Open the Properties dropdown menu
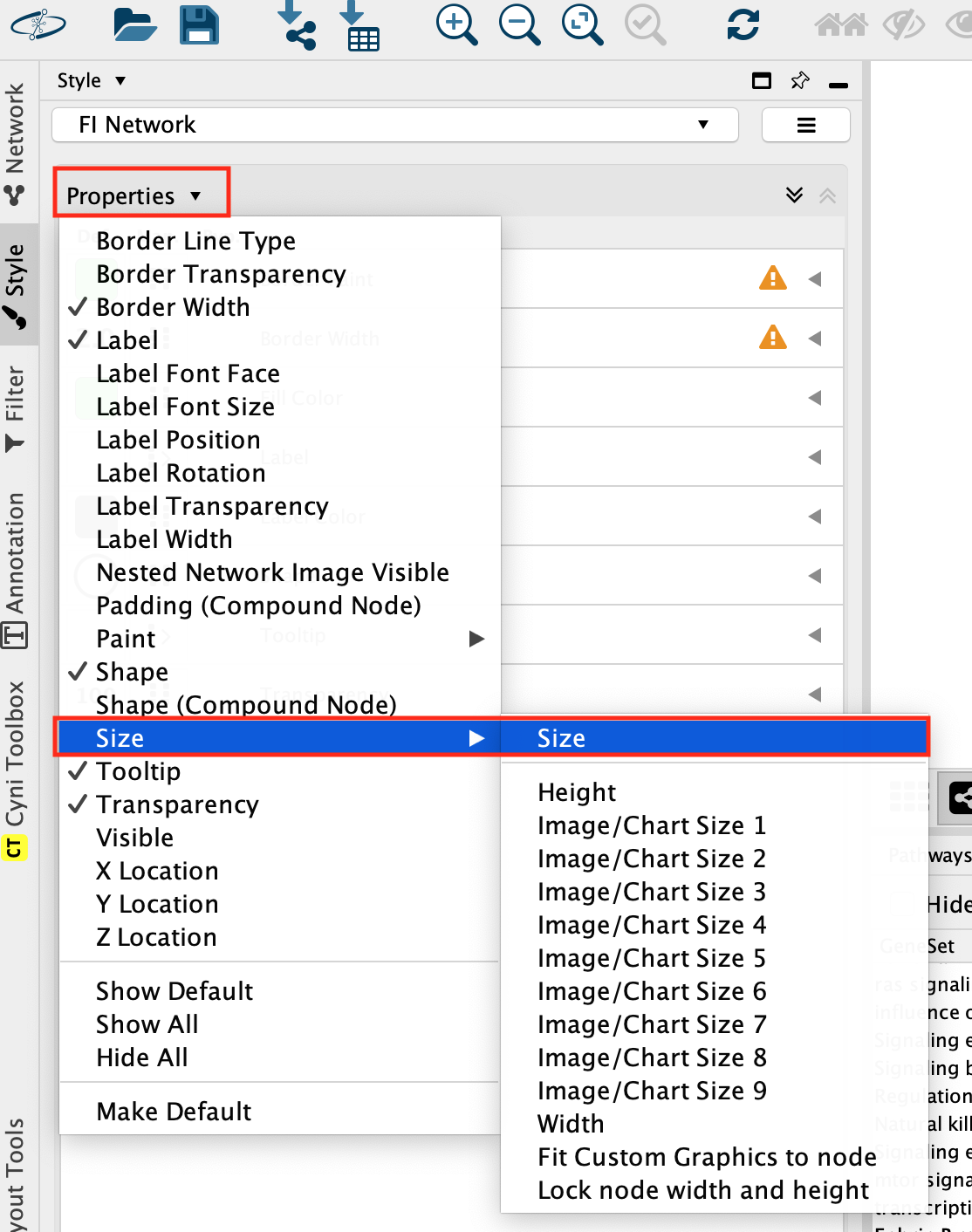The image size is (972, 1232). [133, 195]
